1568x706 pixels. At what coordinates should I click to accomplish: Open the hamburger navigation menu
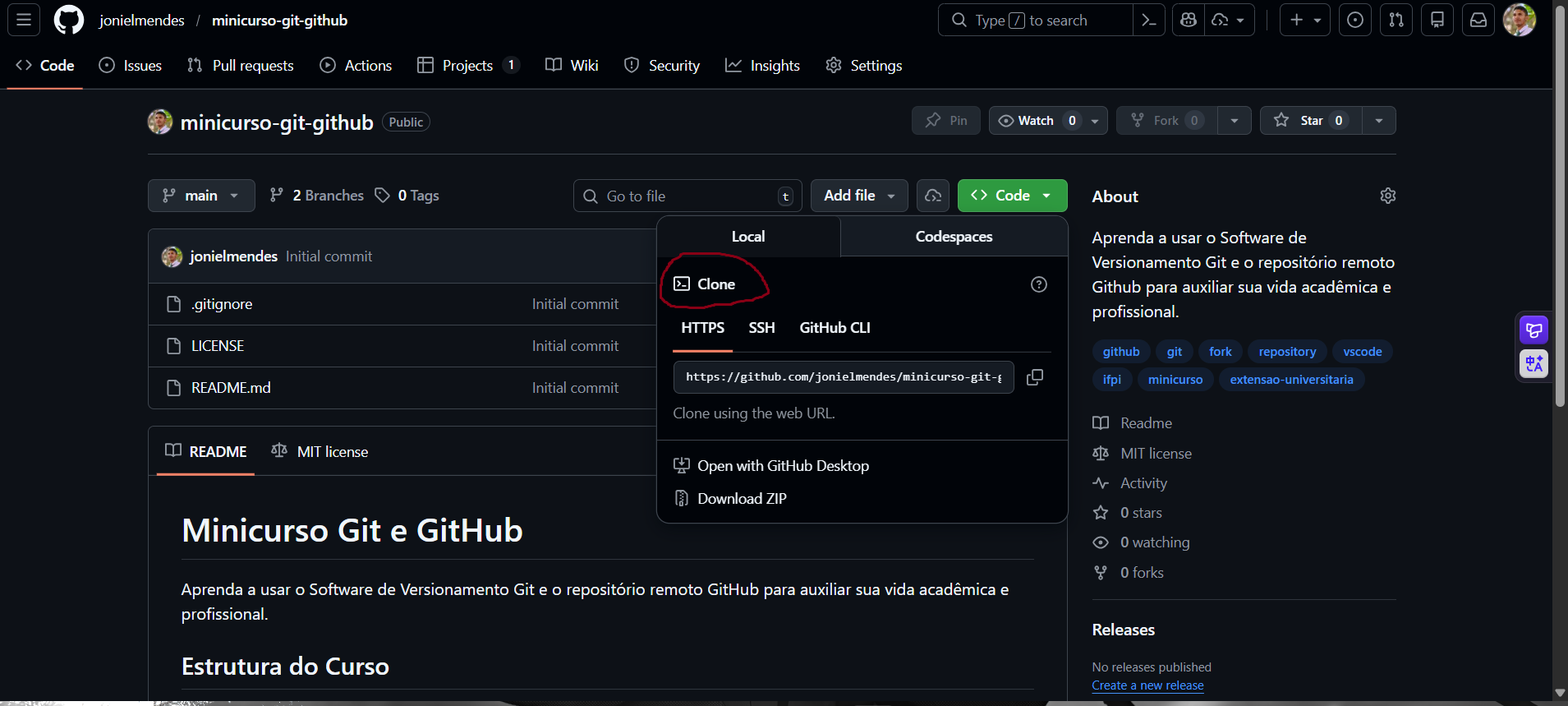coord(24,21)
